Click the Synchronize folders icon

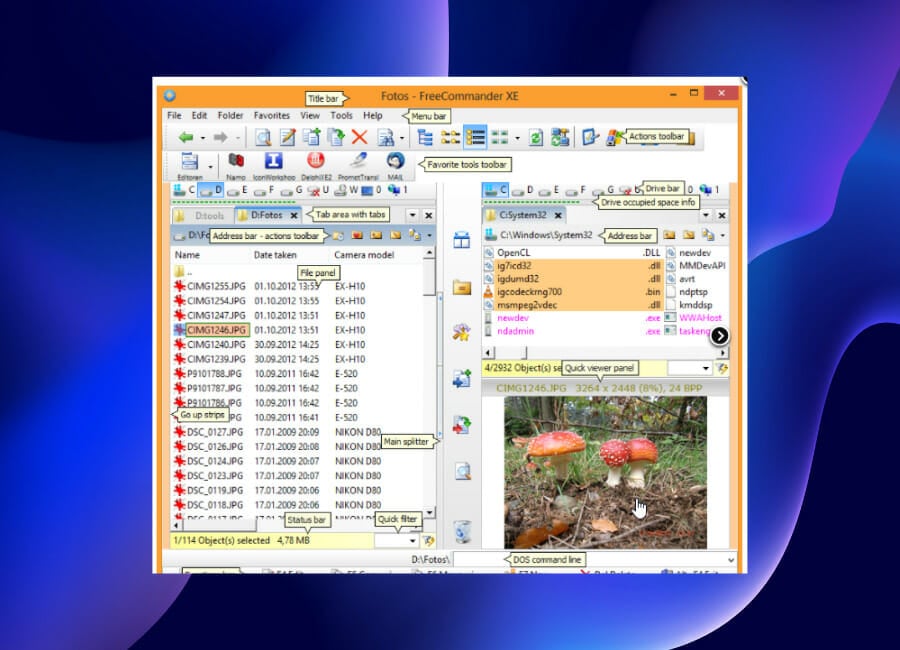click(560, 137)
